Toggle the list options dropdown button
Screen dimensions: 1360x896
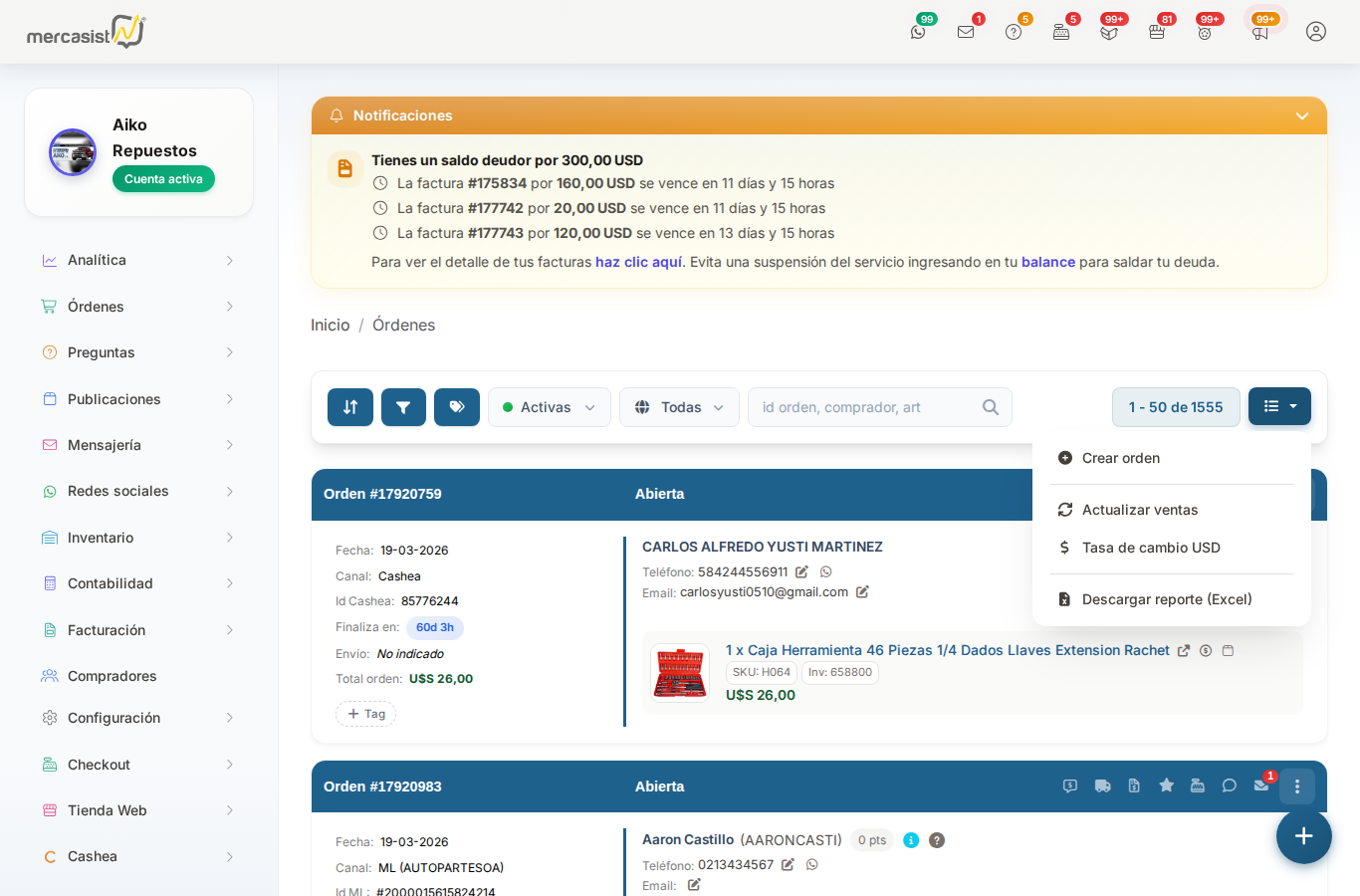(x=1279, y=406)
